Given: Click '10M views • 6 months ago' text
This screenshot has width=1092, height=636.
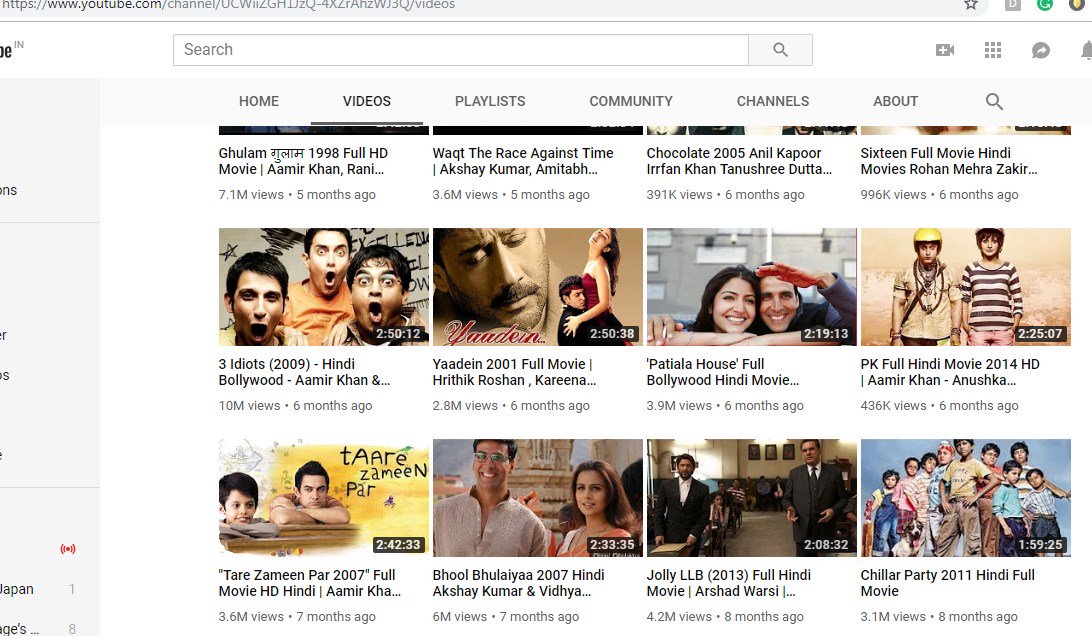Looking at the screenshot, I should 295,406.
